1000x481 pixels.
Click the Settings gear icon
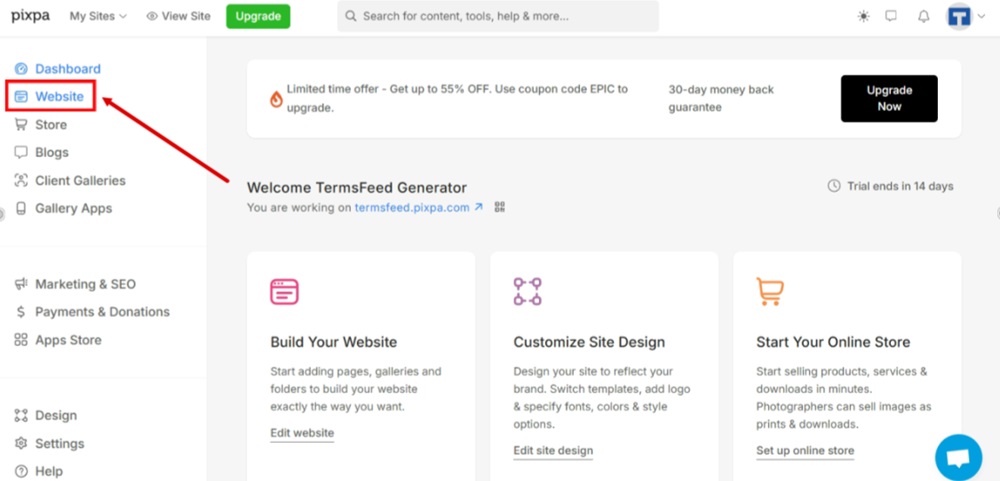coord(21,443)
